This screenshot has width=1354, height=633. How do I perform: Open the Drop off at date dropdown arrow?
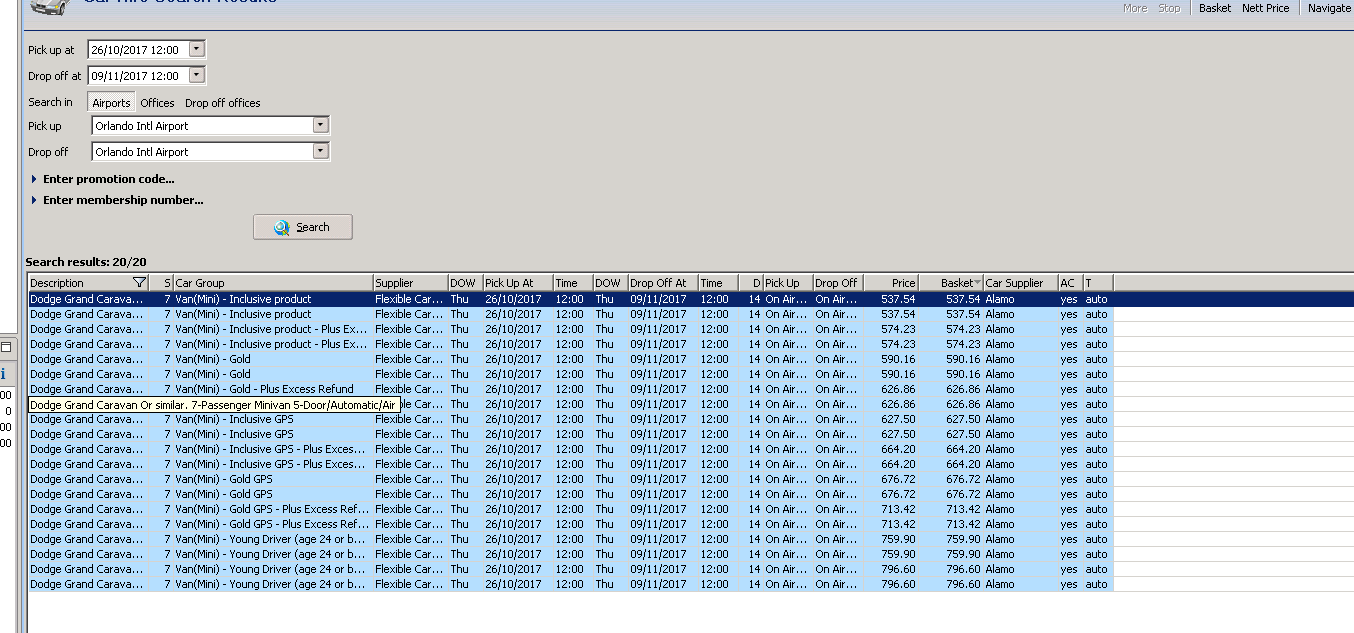197,75
